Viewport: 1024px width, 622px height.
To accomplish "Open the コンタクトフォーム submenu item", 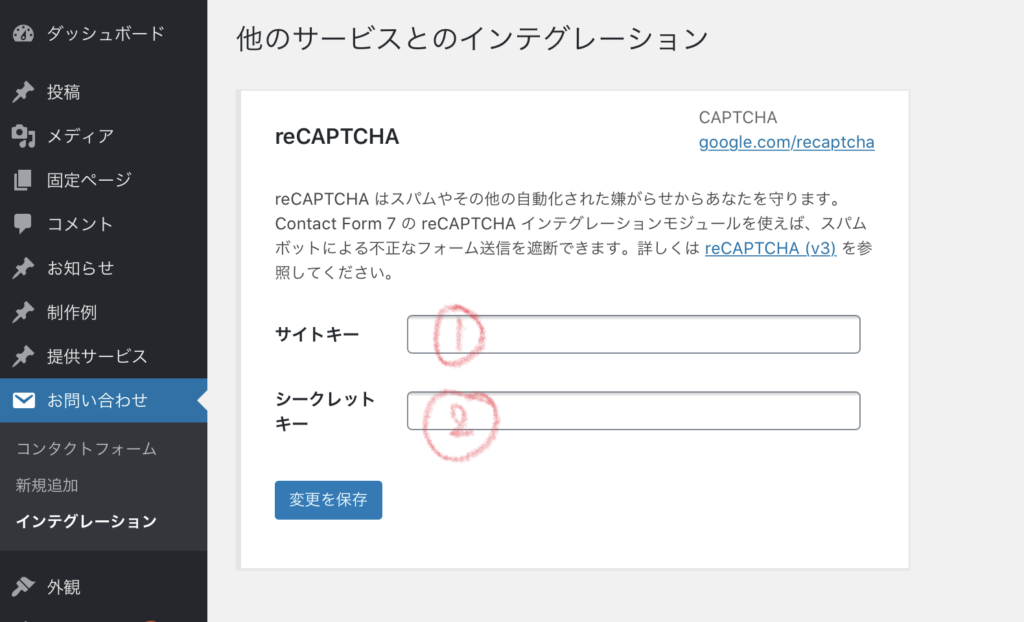I will coord(86,449).
